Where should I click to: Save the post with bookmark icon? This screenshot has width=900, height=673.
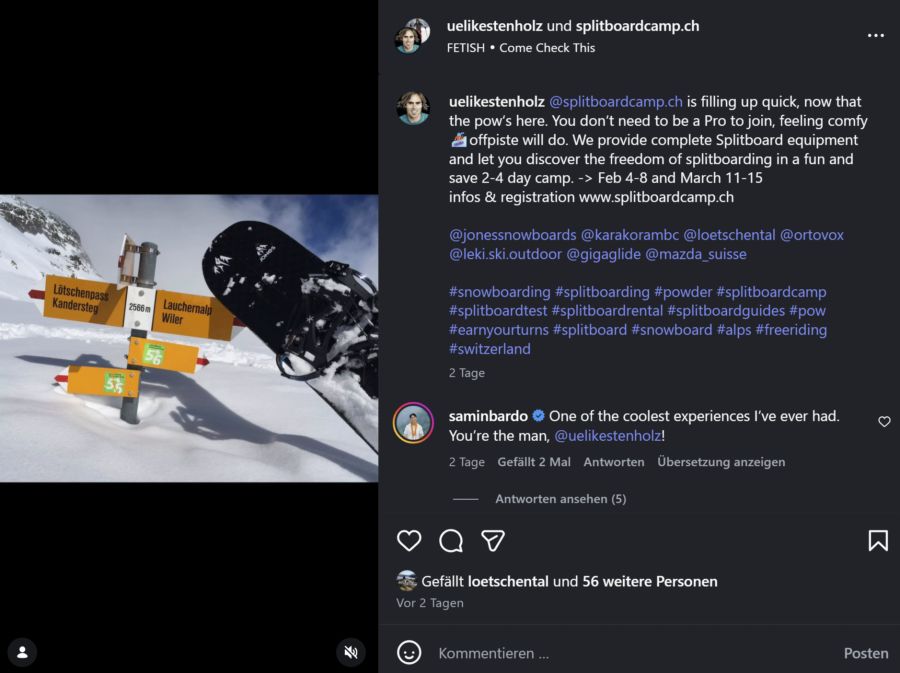[878, 541]
